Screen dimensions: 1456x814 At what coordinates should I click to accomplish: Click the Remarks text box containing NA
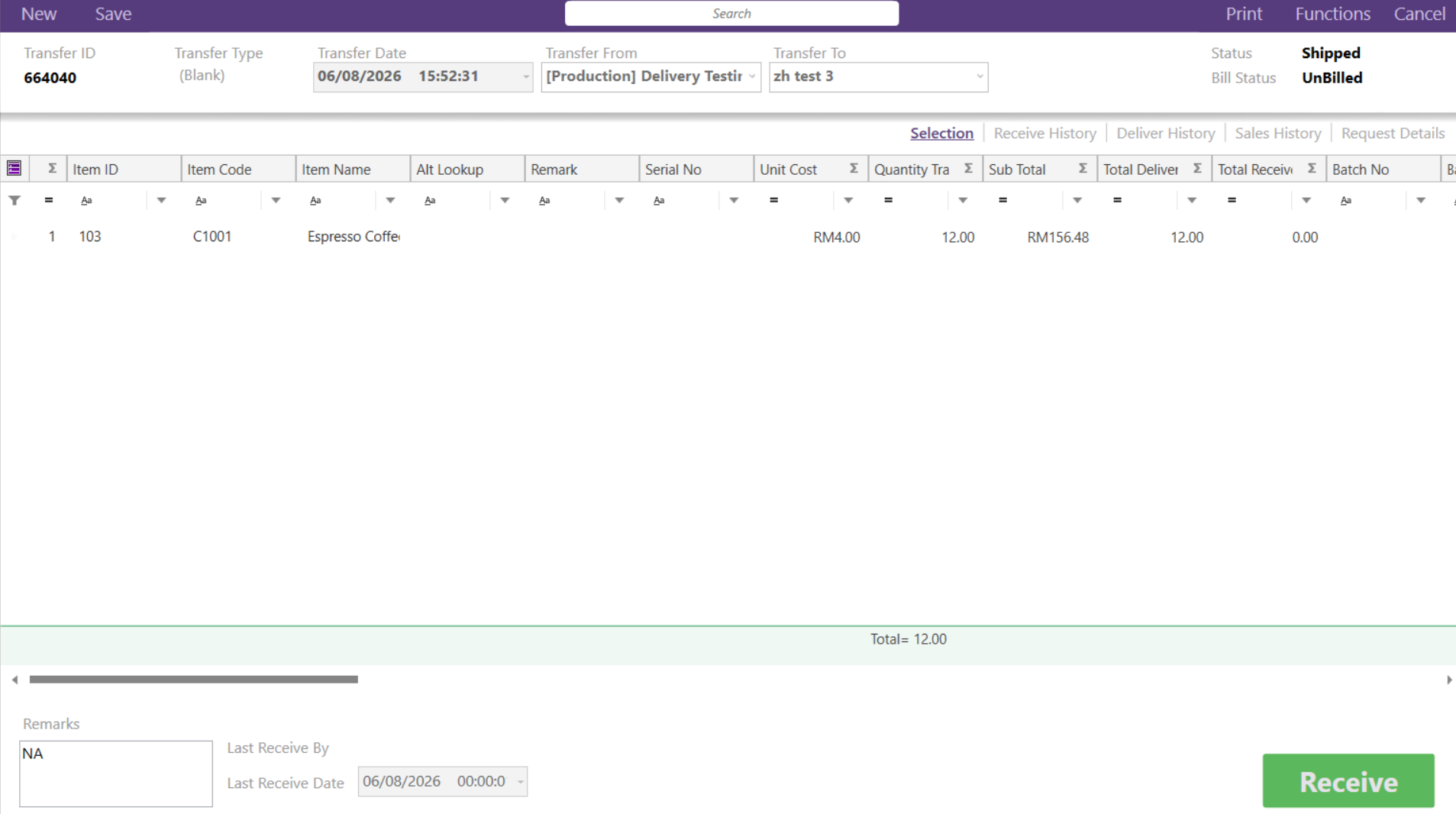click(116, 774)
